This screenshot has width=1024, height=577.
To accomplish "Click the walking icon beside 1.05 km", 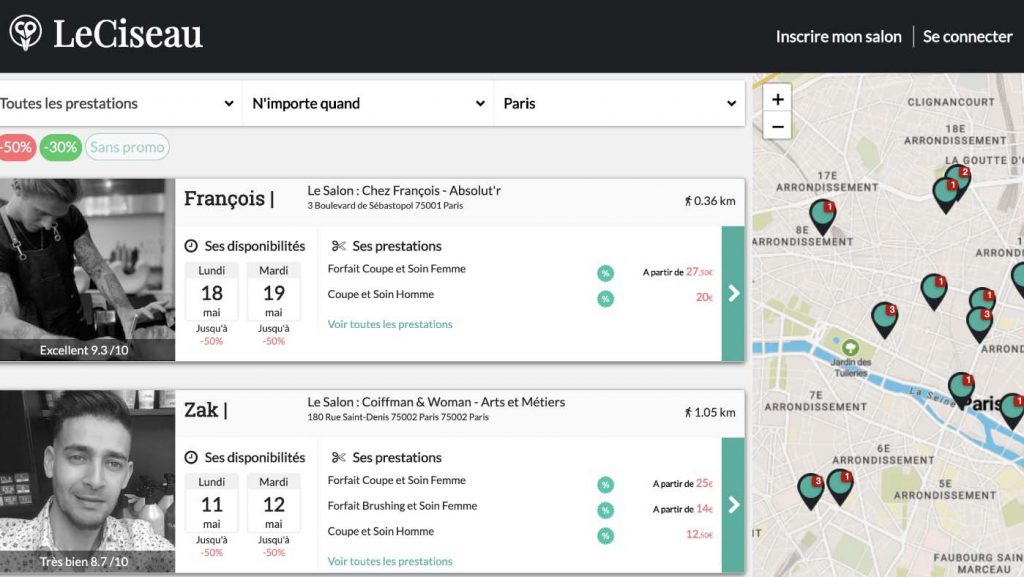I will click(x=688, y=413).
